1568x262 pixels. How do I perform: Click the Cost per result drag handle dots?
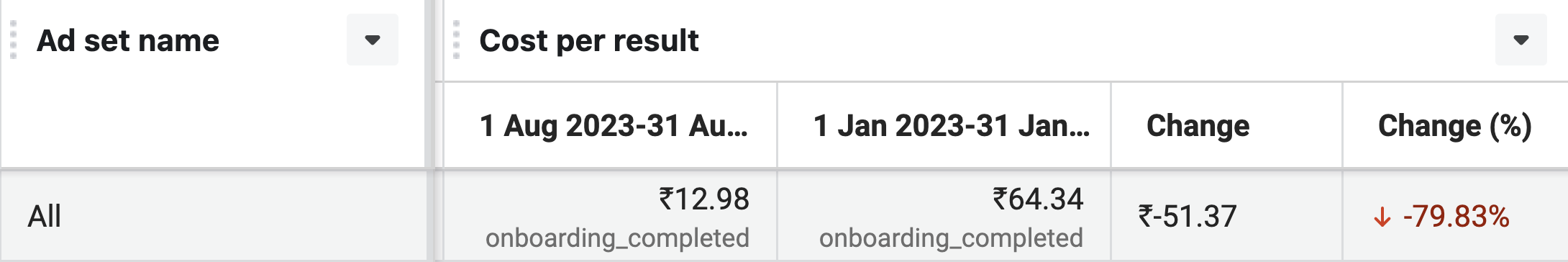[x=456, y=40]
